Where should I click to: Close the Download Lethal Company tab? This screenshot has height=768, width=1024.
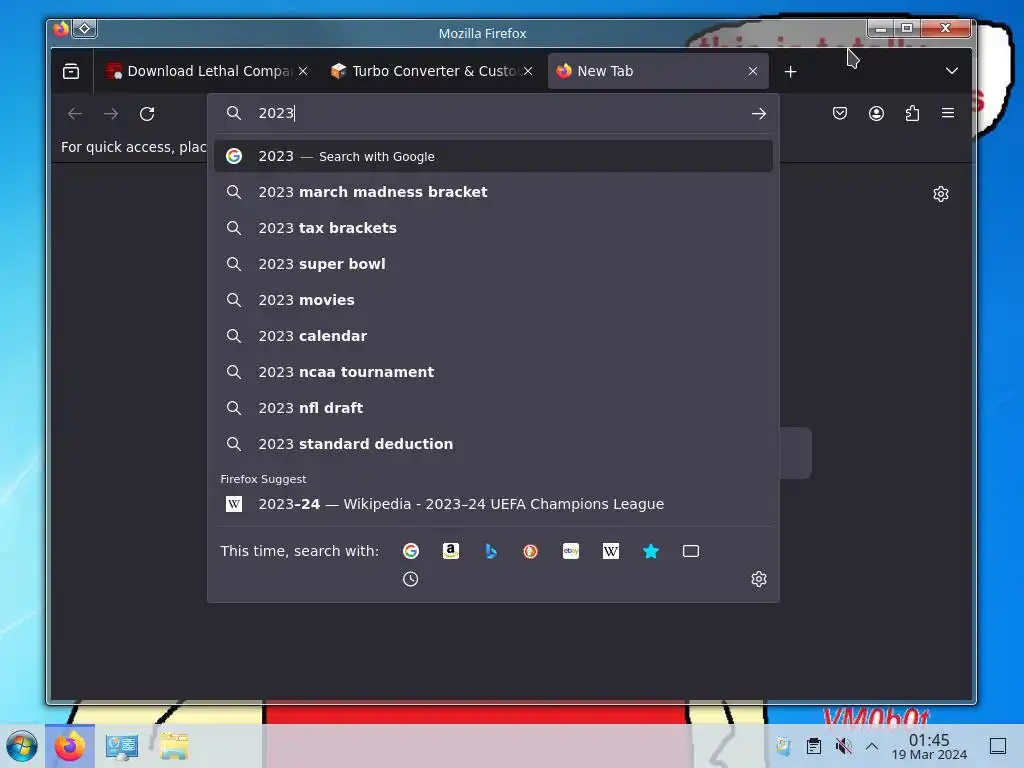[303, 71]
